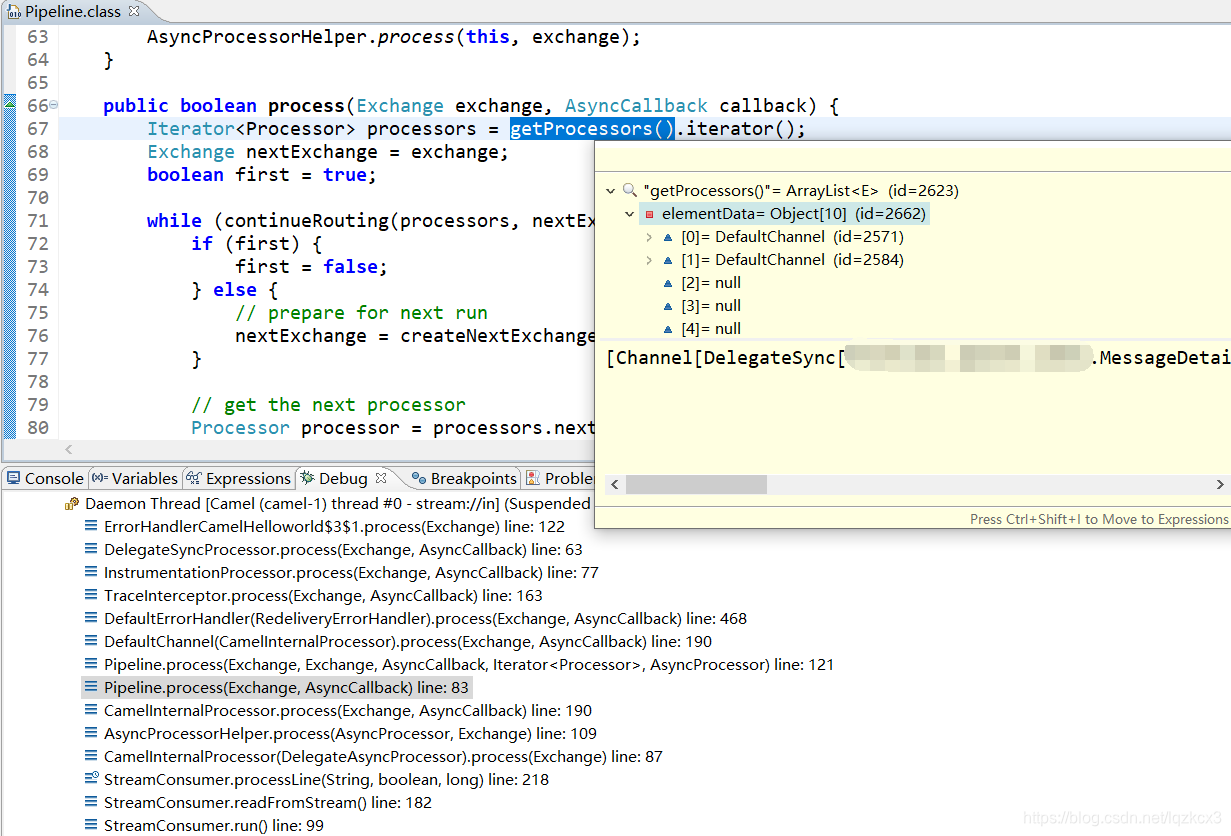Click the popup's horizontal scrollbar thumb
1231x836 pixels.
(x=696, y=485)
